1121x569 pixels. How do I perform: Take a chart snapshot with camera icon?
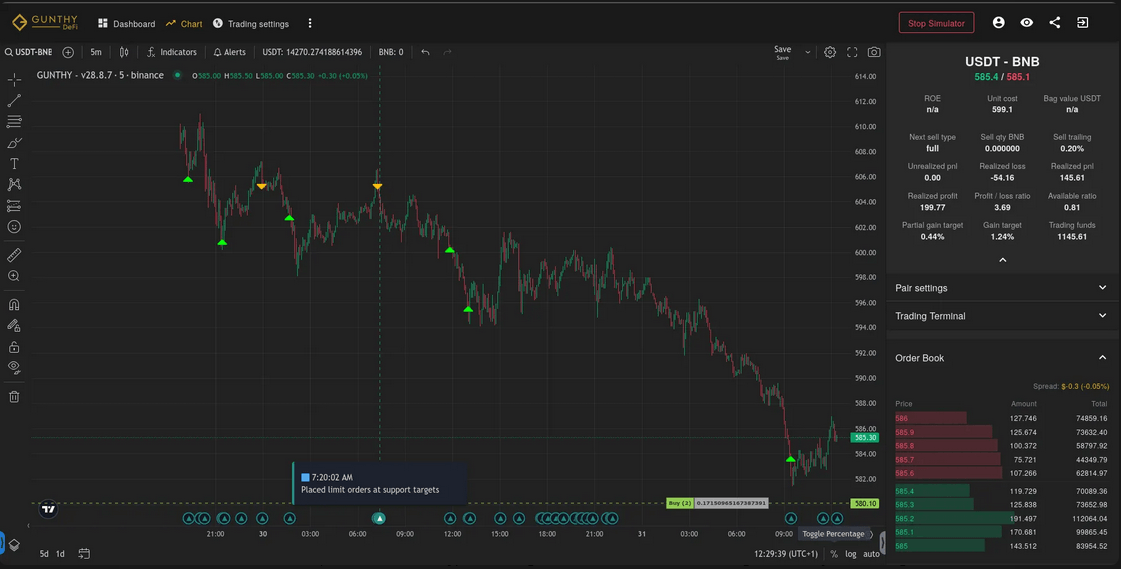coord(874,52)
